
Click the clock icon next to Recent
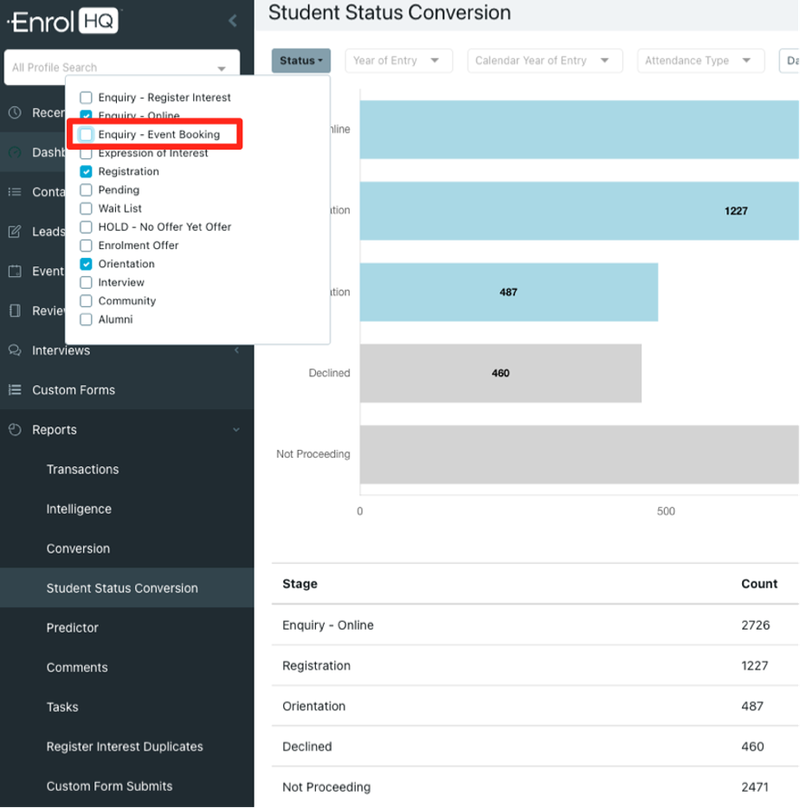point(14,112)
